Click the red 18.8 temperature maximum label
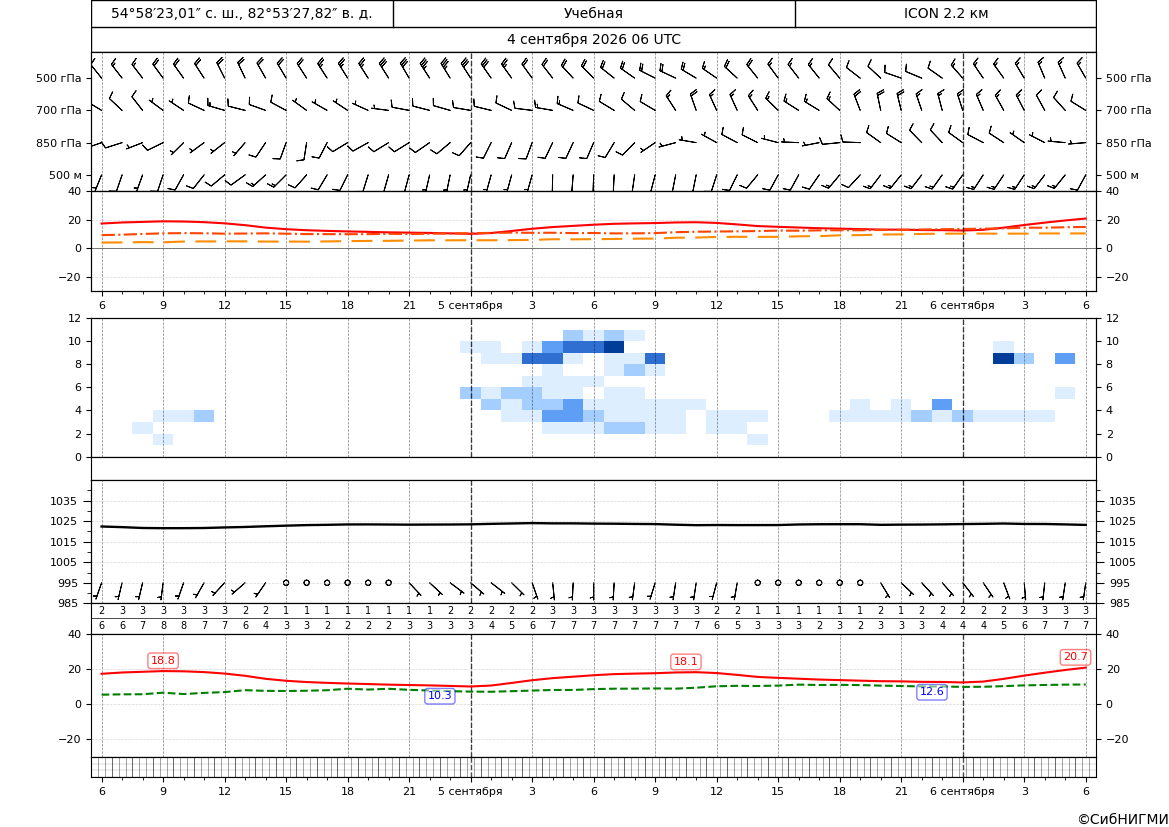The width and height of the screenshot is (1169, 827). pos(163,661)
